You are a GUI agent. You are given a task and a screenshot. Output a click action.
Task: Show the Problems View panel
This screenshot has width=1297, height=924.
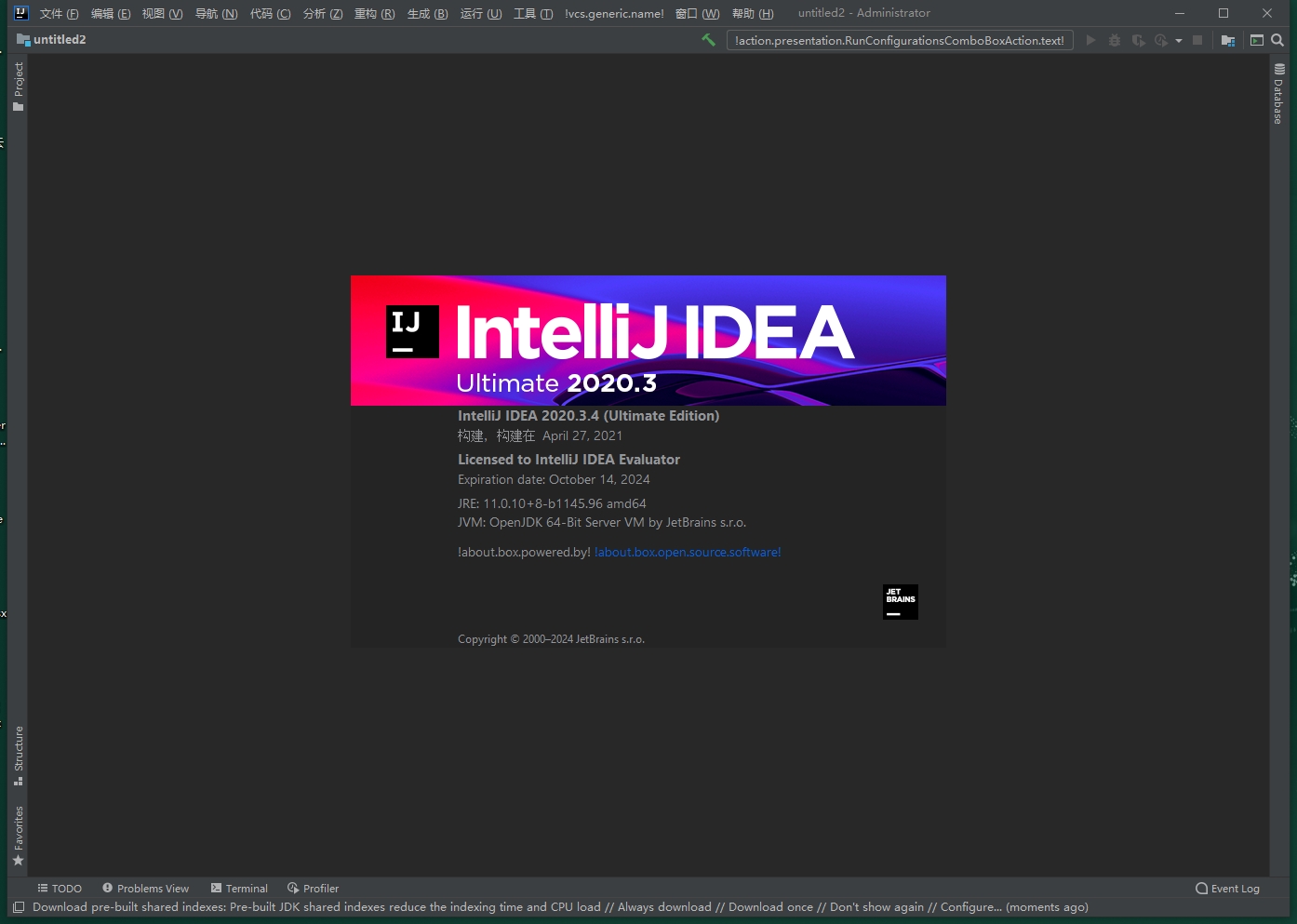pyautogui.click(x=145, y=888)
